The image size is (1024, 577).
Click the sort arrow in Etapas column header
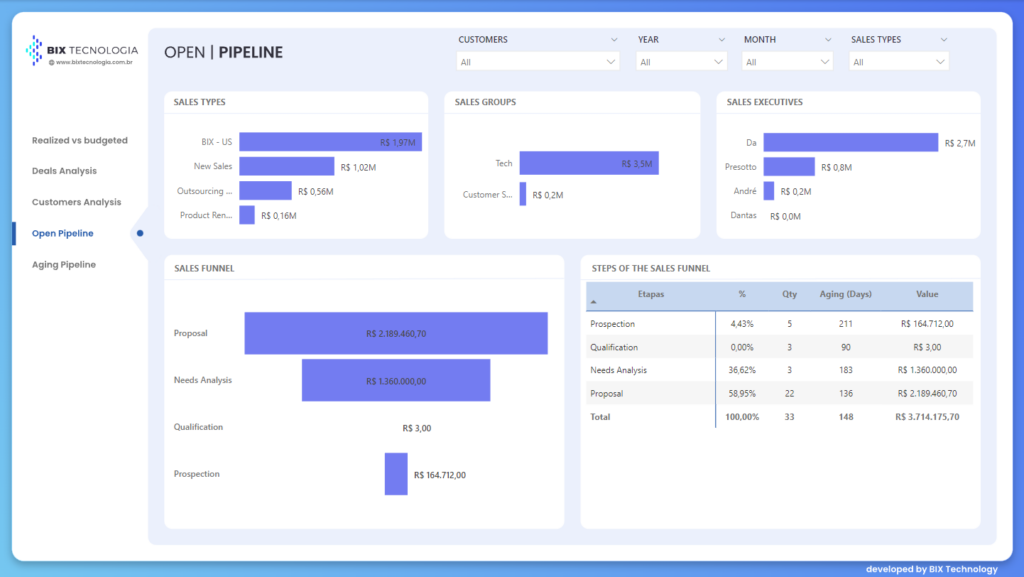(x=592, y=301)
